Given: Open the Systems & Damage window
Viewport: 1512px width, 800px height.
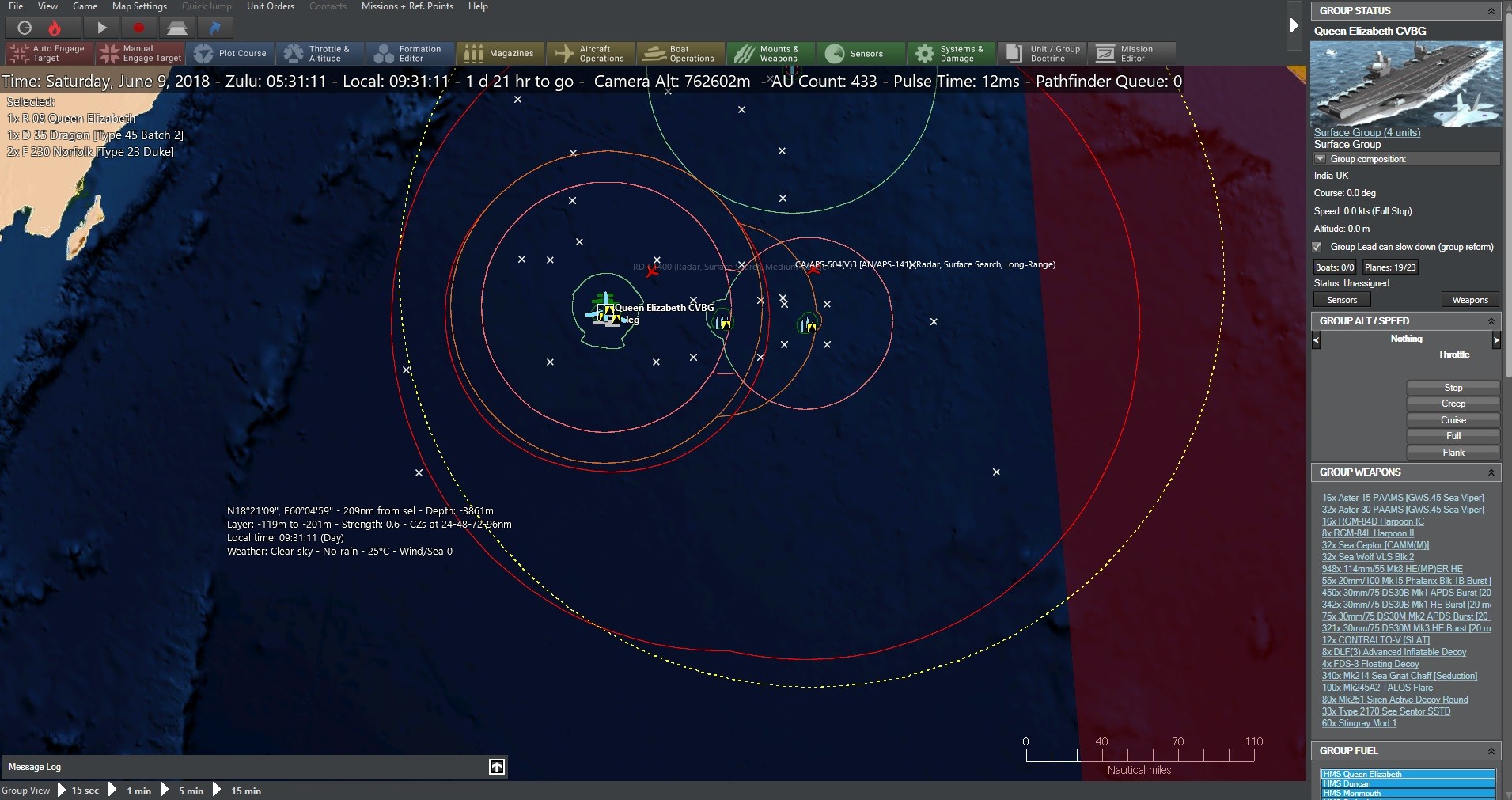Looking at the screenshot, I should pos(950,53).
